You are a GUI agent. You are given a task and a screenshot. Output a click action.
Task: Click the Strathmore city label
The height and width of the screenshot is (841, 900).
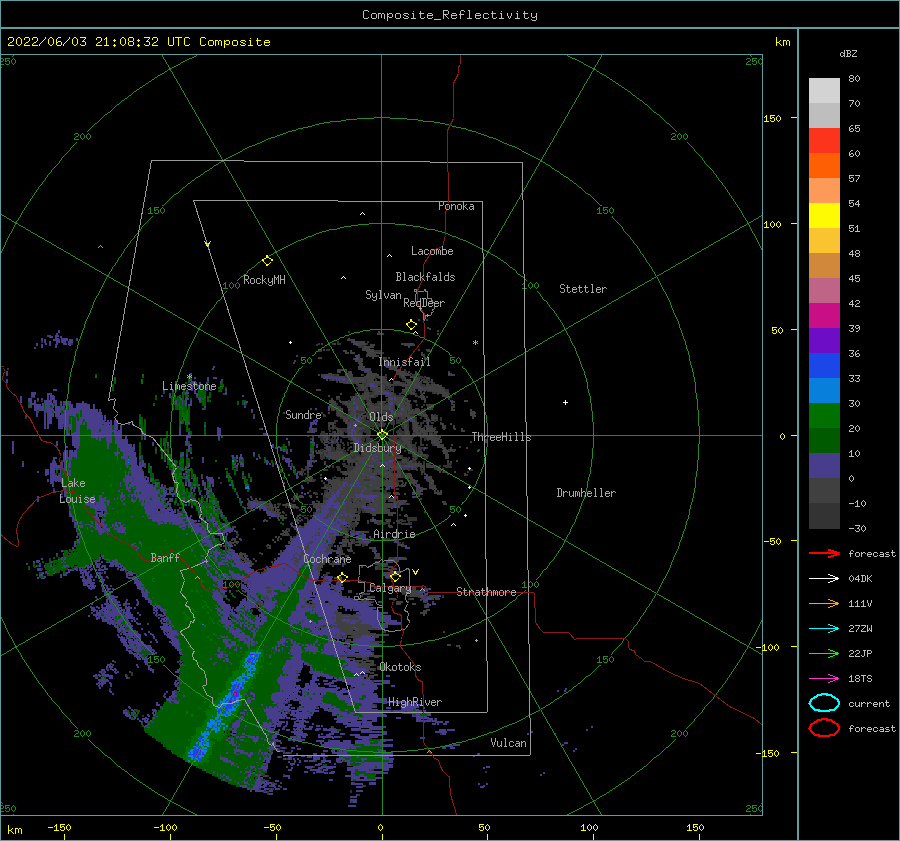pos(486,592)
